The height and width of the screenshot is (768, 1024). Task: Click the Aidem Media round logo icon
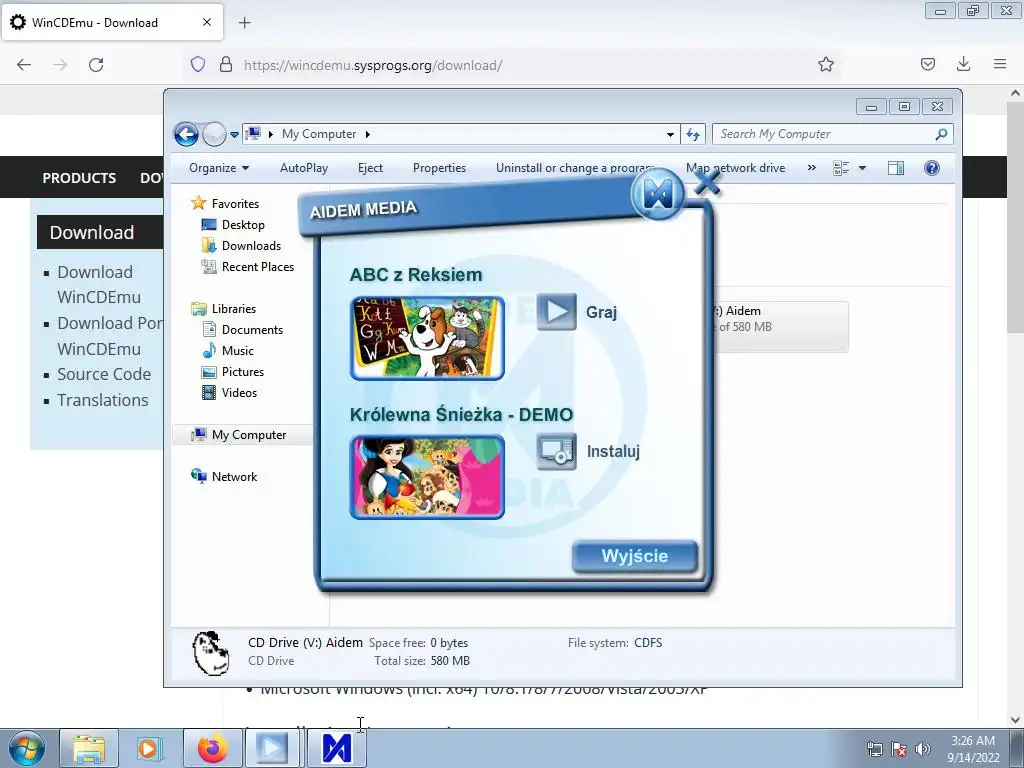pyautogui.click(x=658, y=194)
